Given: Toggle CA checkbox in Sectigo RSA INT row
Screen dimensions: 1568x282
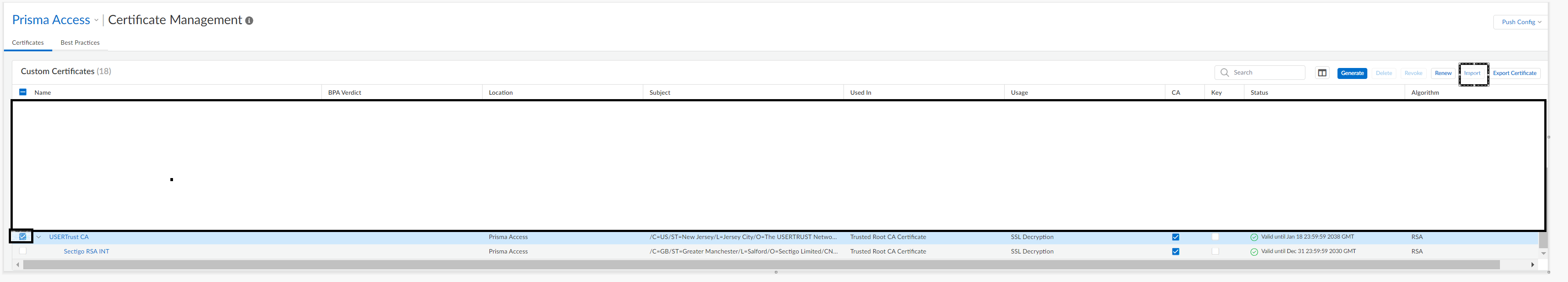Looking at the screenshot, I should (1176, 252).
